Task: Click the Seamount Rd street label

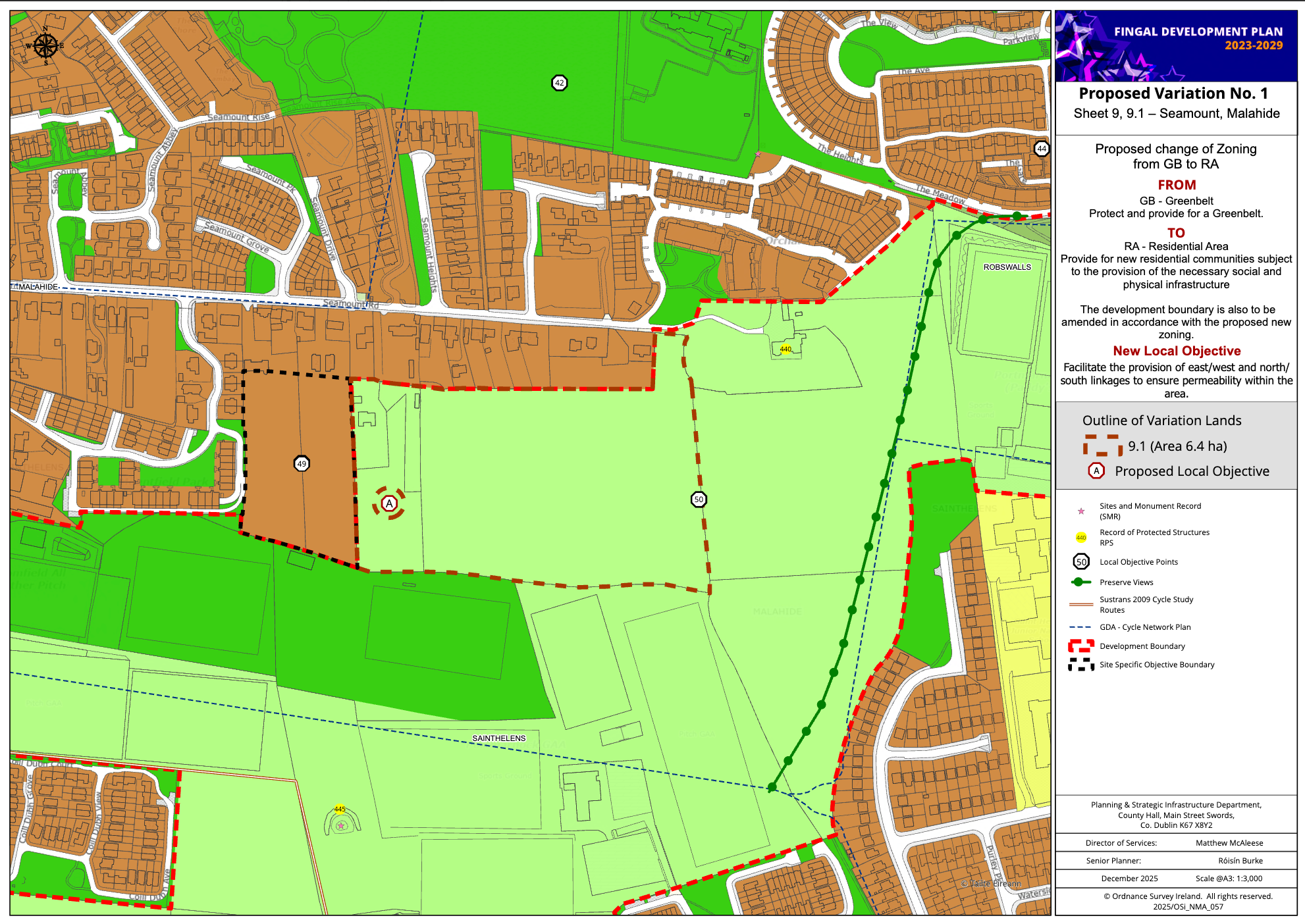Action: (x=350, y=304)
